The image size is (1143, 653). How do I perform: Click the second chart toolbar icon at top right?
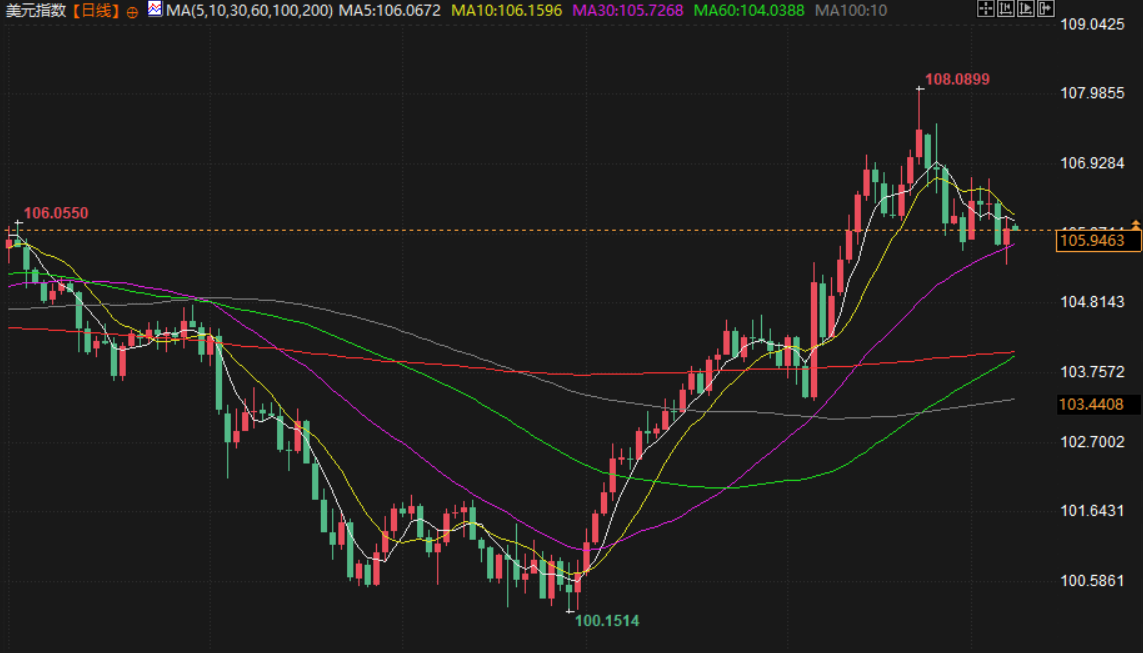pyautogui.click(x=1003, y=10)
